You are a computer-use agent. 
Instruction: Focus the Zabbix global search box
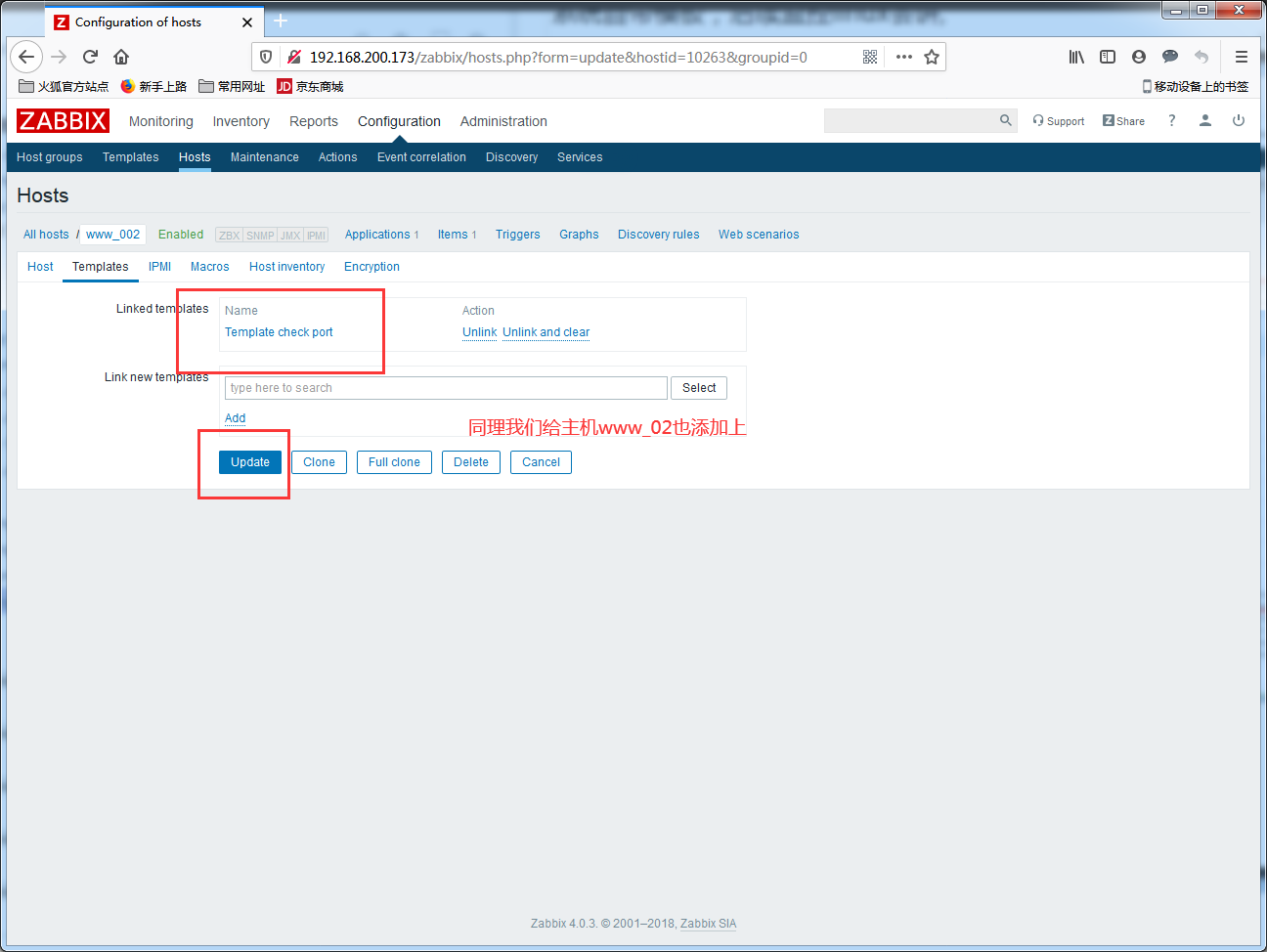910,120
